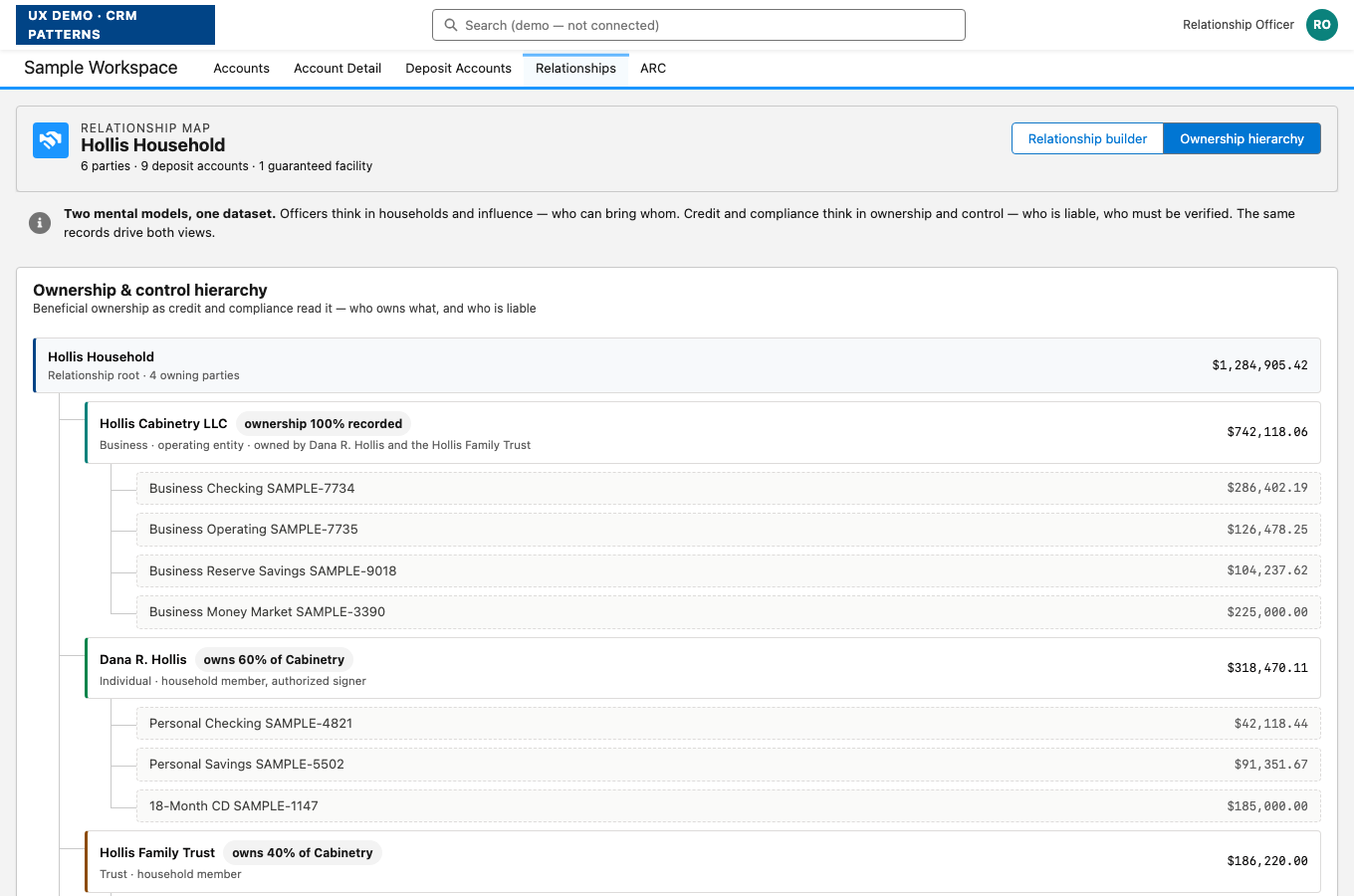Click into the demo search field
The image size is (1354, 896).
pyautogui.click(x=699, y=25)
